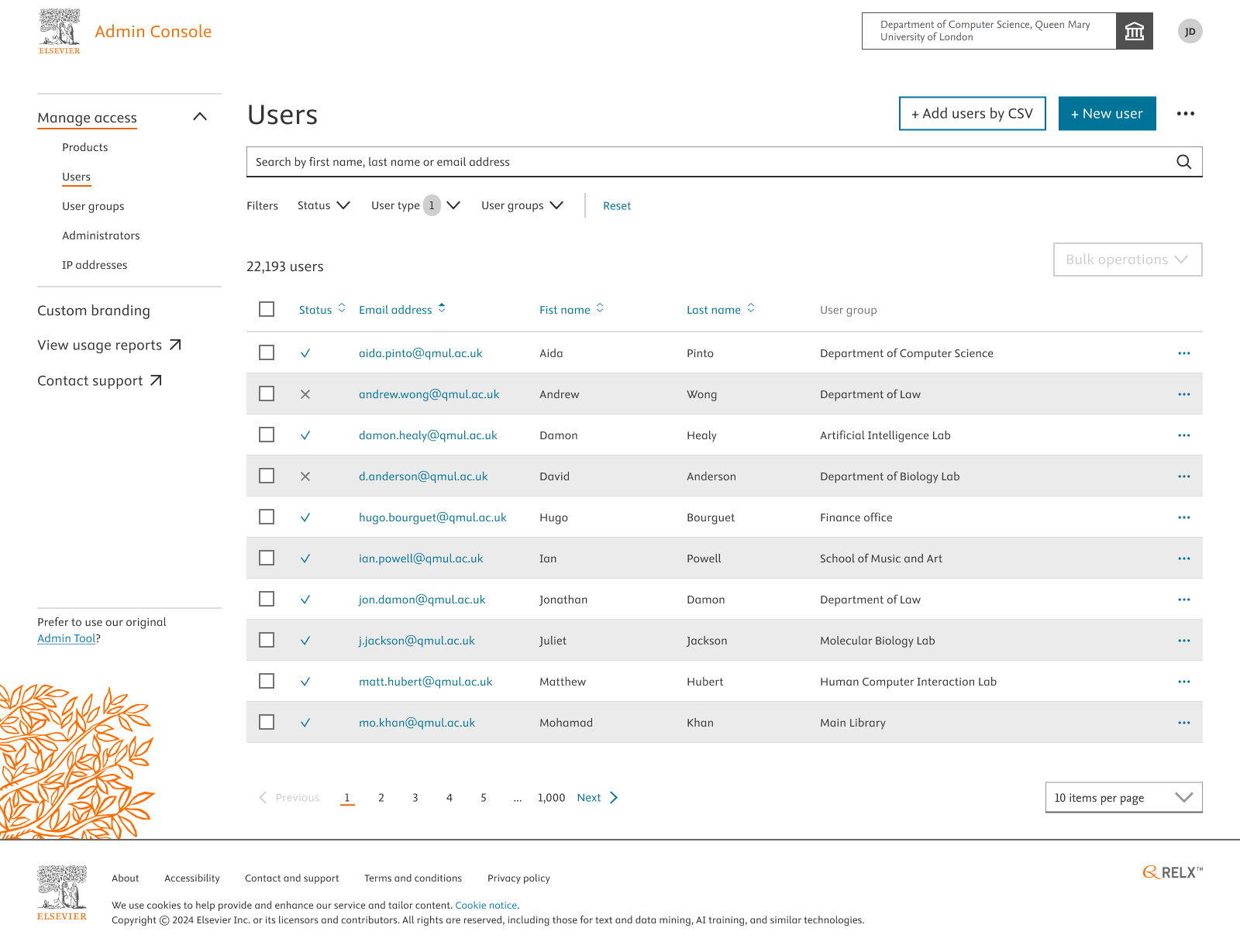Click the New user button

[1107, 114]
